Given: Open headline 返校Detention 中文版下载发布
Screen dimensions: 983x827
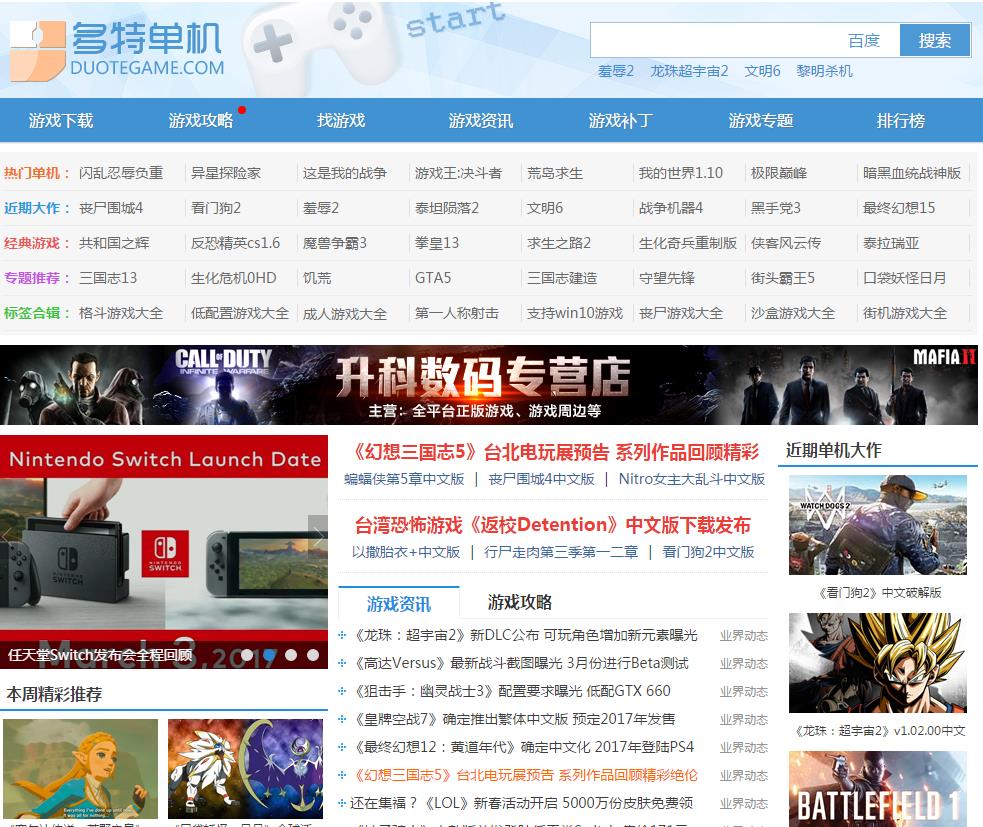Looking at the screenshot, I should 552,525.
